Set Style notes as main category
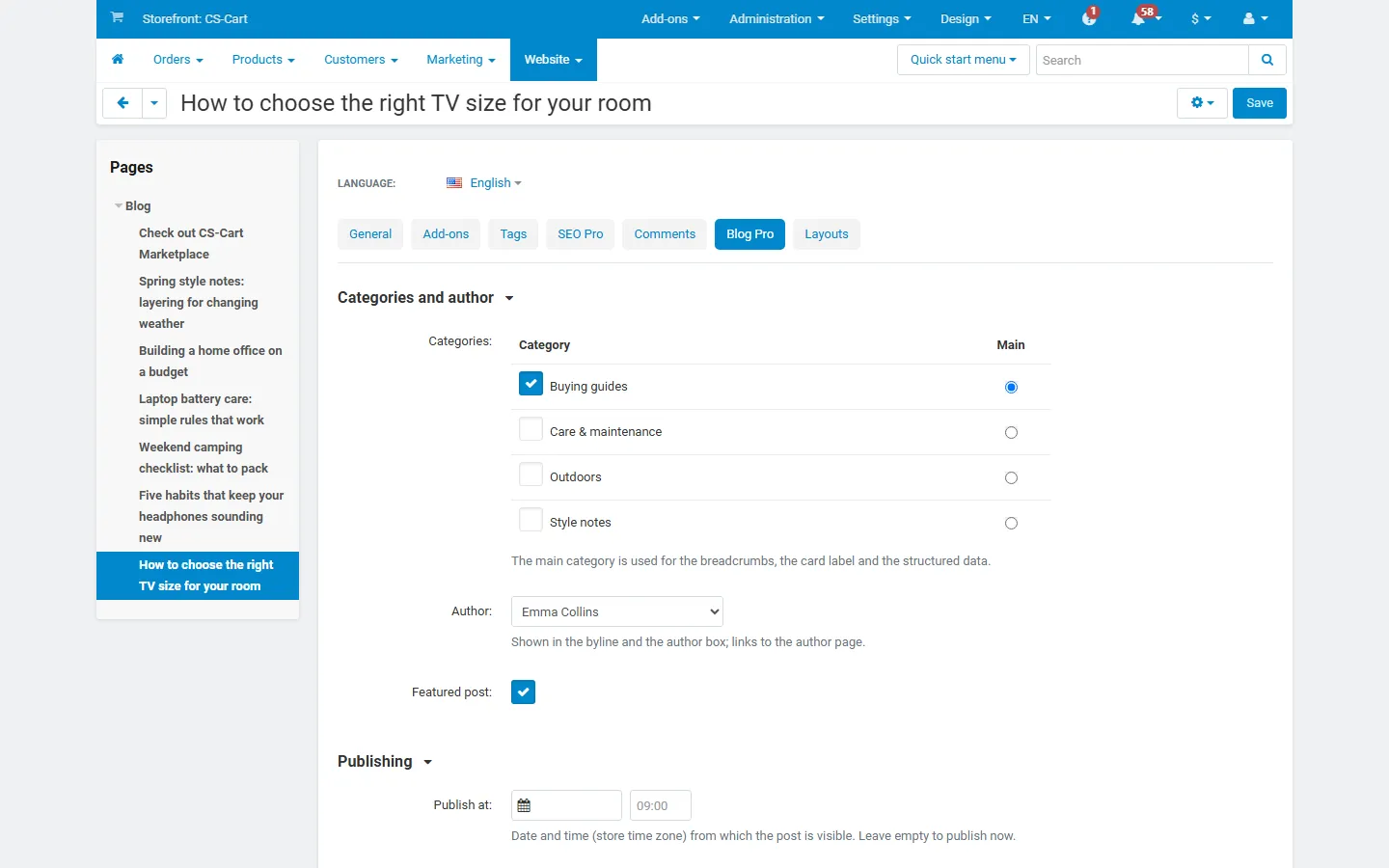Screen dimensions: 1389x868 1011,523
